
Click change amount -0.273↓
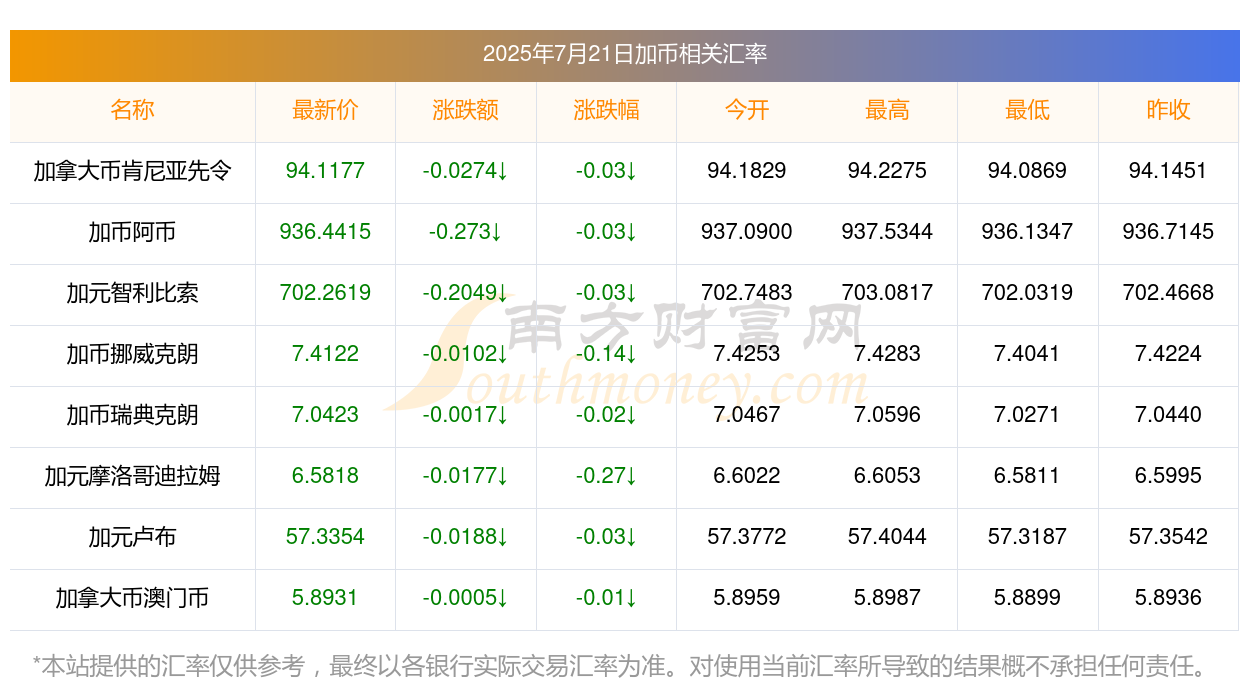pyautogui.click(x=466, y=232)
